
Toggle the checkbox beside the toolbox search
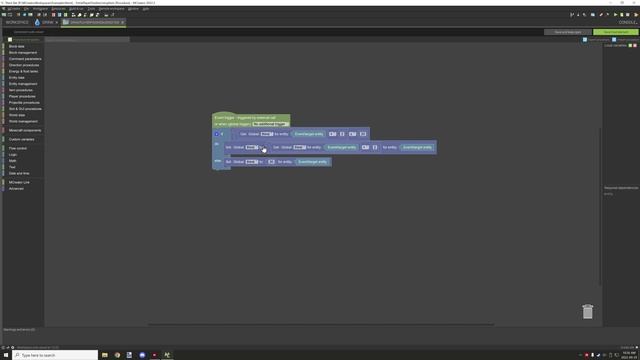[10, 40]
